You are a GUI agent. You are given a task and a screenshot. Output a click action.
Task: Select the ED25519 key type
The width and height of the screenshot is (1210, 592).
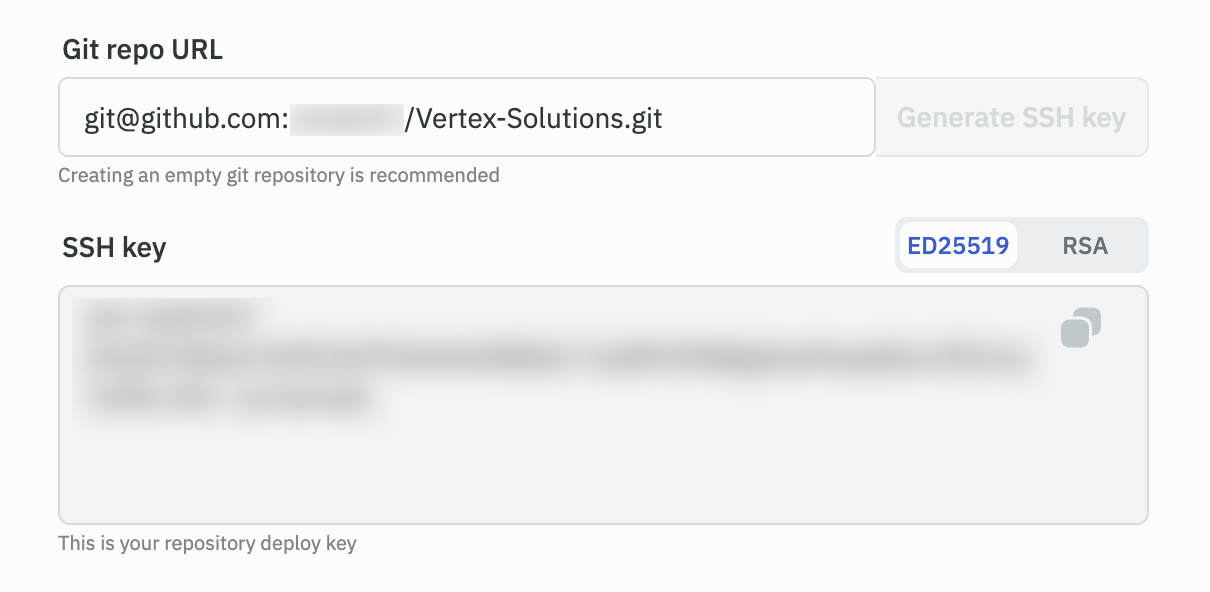coord(958,246)
